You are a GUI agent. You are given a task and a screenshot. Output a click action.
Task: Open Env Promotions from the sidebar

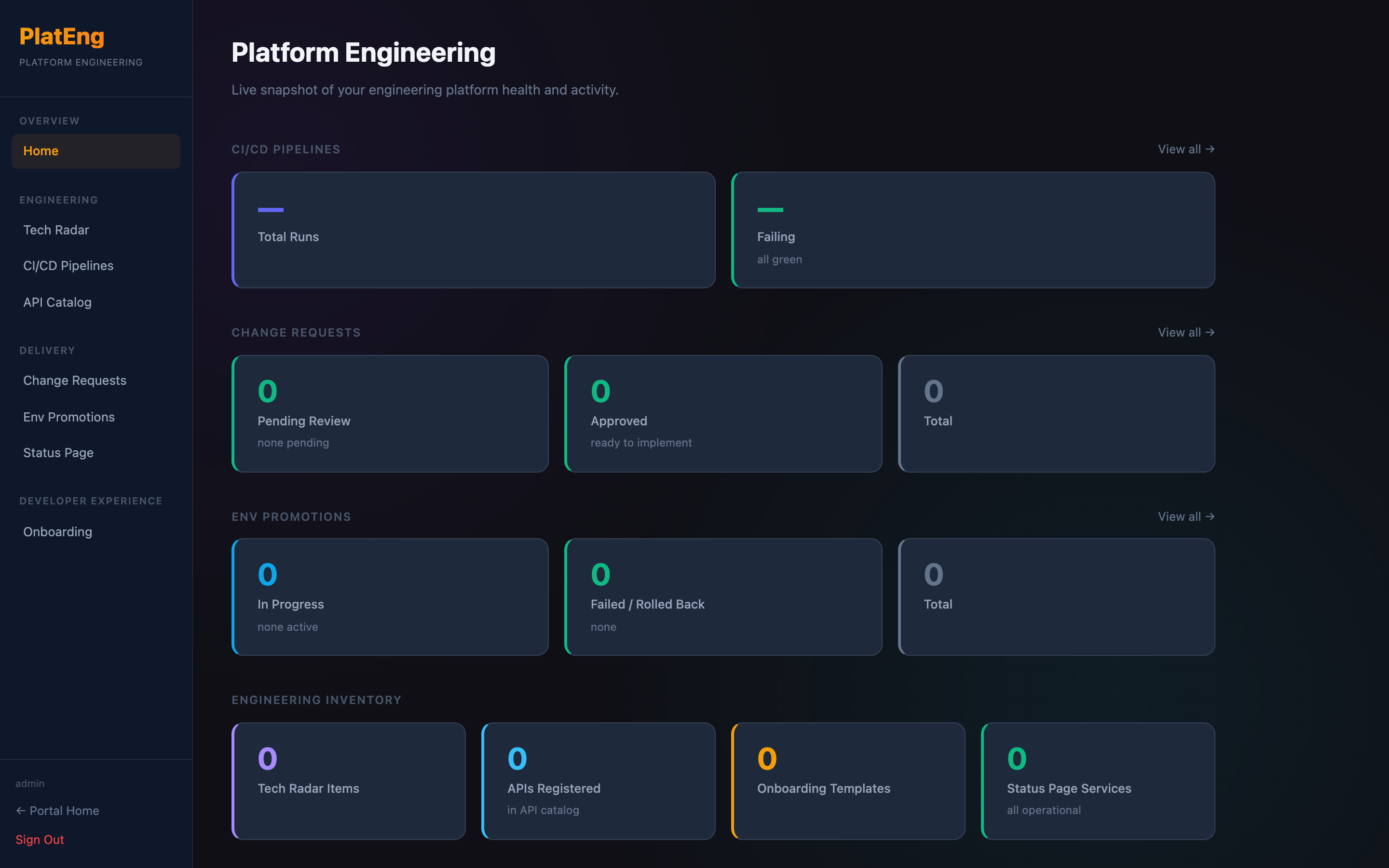click(x=69, y=417)
